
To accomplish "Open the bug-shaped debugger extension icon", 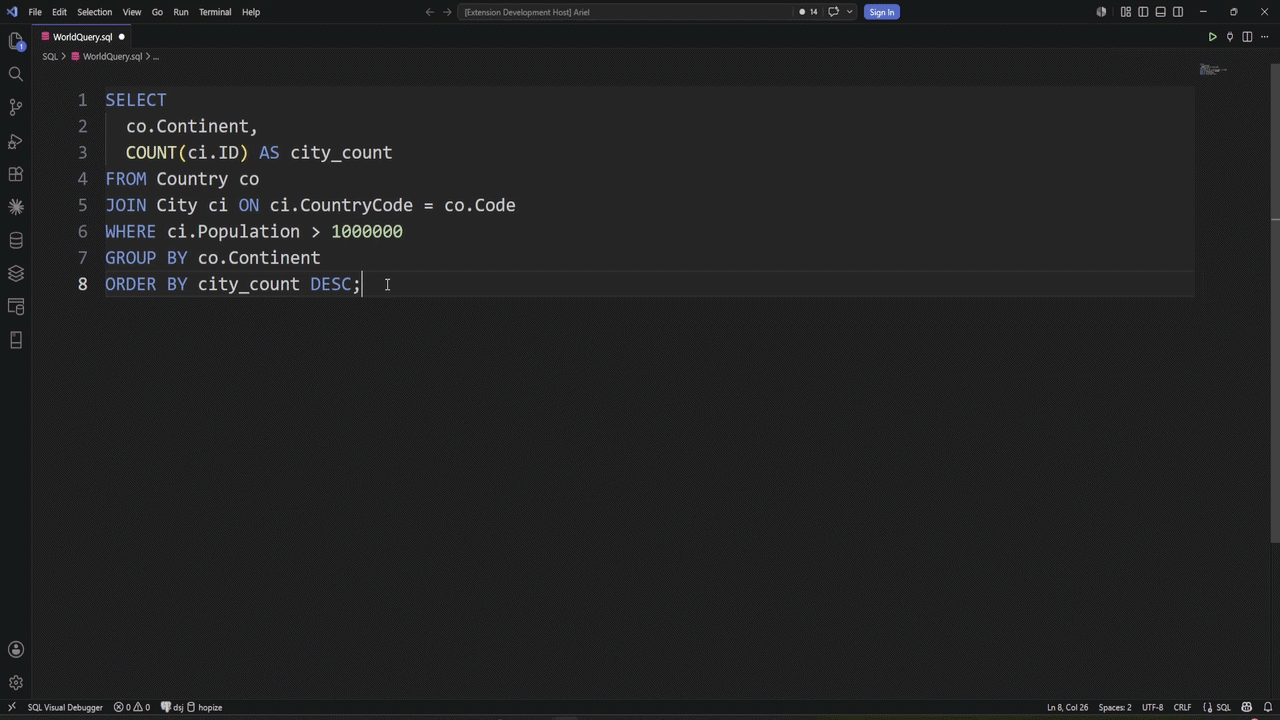I will (16, 207).
